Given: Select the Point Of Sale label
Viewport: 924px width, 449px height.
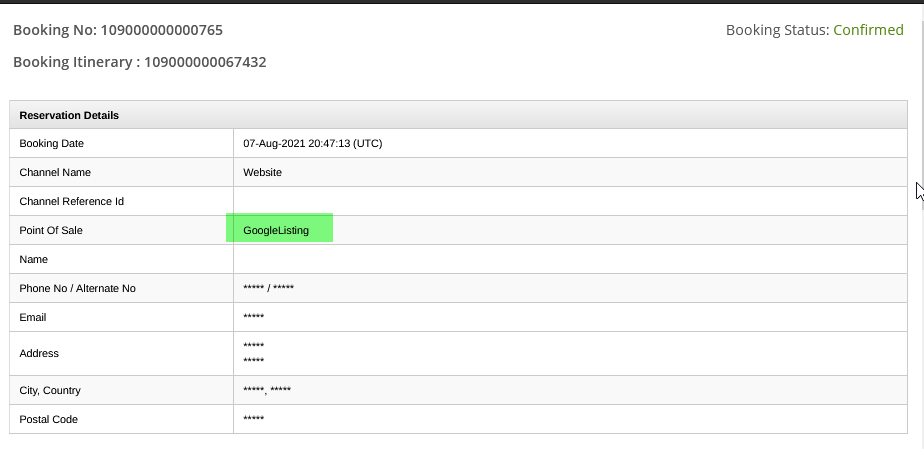Looking at the screenshot, I should coord(51,230).
